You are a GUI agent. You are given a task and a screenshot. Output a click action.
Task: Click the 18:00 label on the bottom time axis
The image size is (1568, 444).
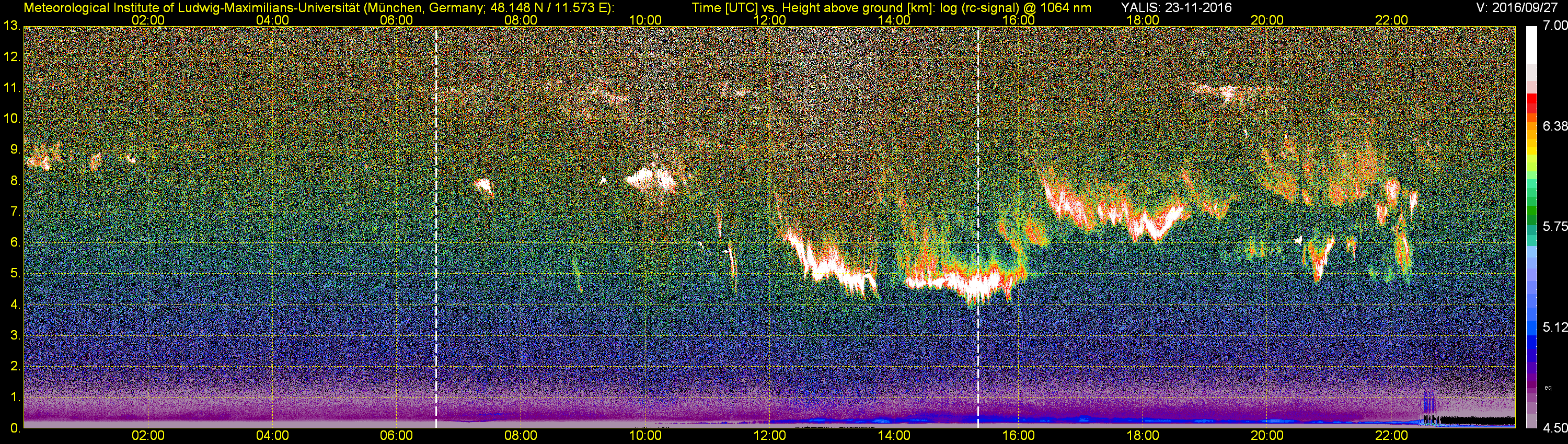1143,436
